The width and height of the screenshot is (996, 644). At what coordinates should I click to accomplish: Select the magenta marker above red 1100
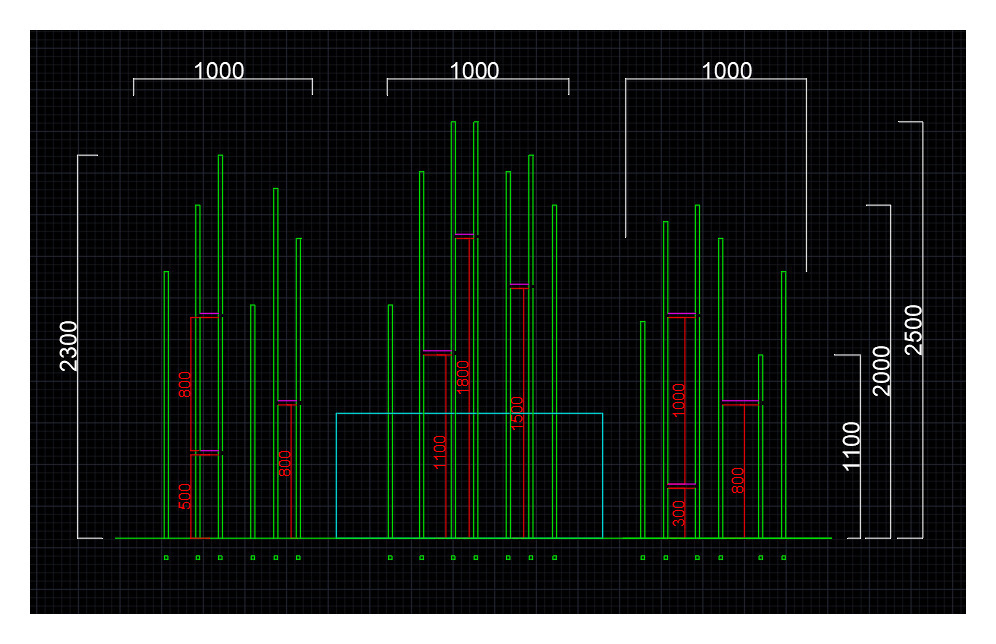(x=437, y=351)
